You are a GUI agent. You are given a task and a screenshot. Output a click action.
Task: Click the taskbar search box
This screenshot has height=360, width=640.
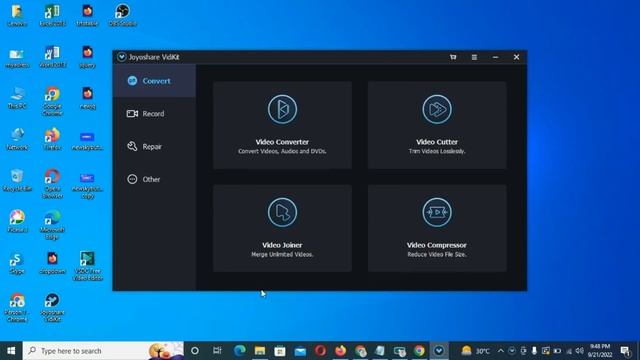(x=103, y=351)
